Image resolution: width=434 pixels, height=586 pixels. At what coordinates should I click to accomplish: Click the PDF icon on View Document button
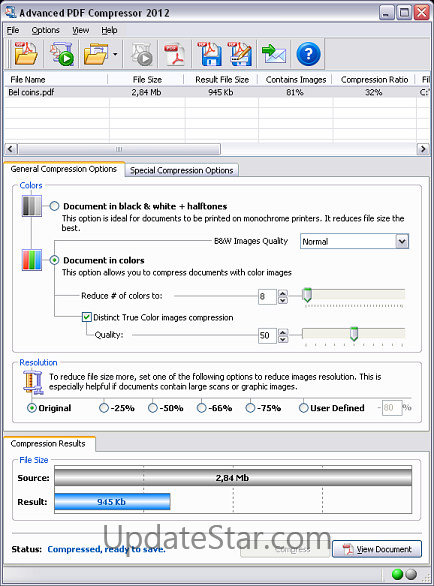click(348, 549)
